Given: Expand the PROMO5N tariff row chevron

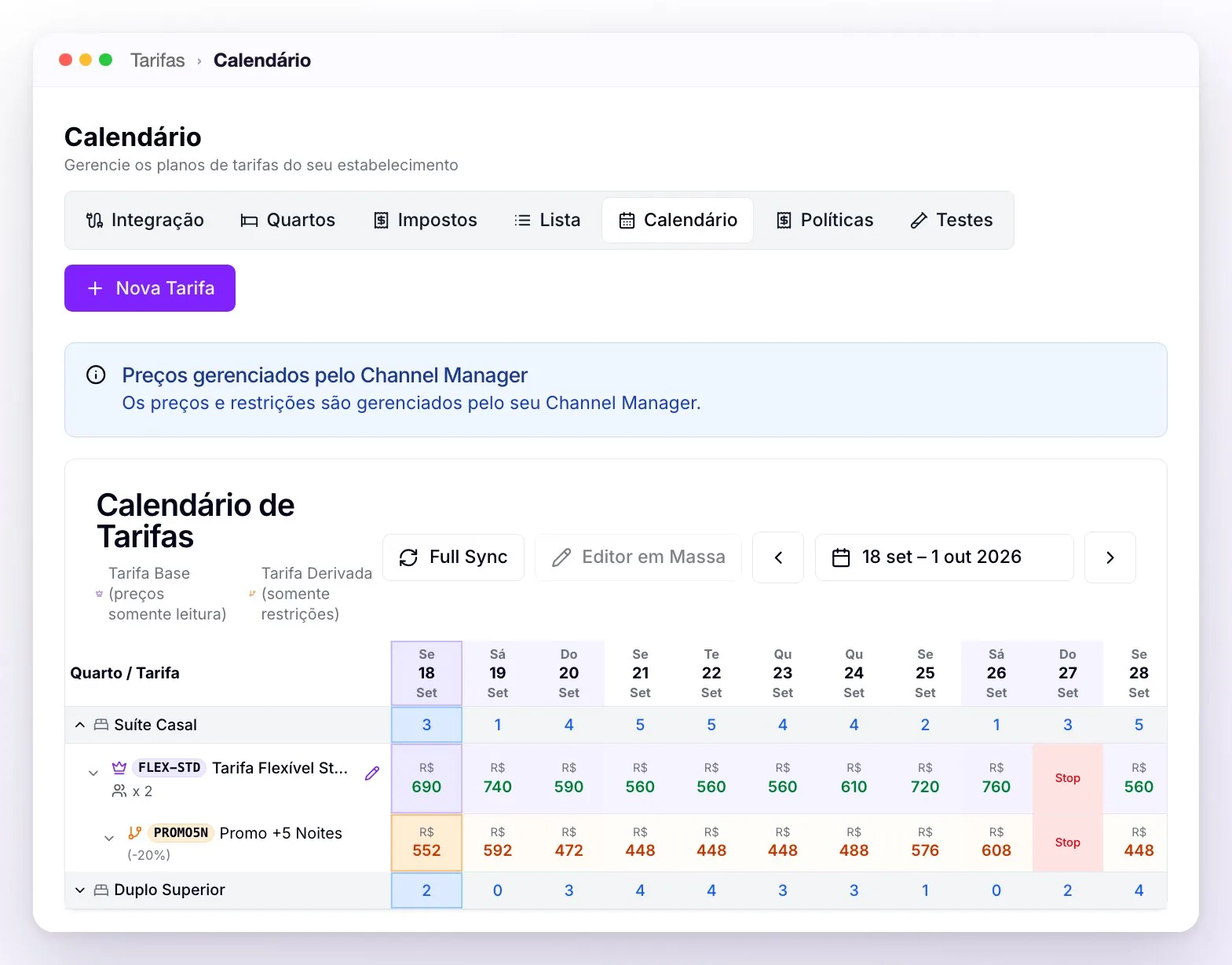Looking at the screenshot, I should (x=109, y=838).
